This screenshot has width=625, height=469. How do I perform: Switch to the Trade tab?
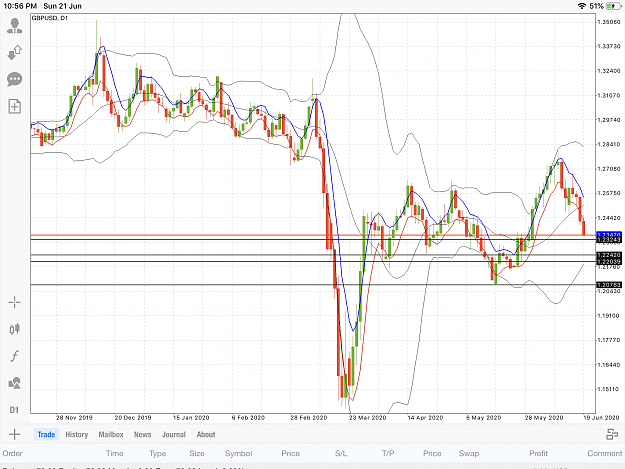point(46,434)
